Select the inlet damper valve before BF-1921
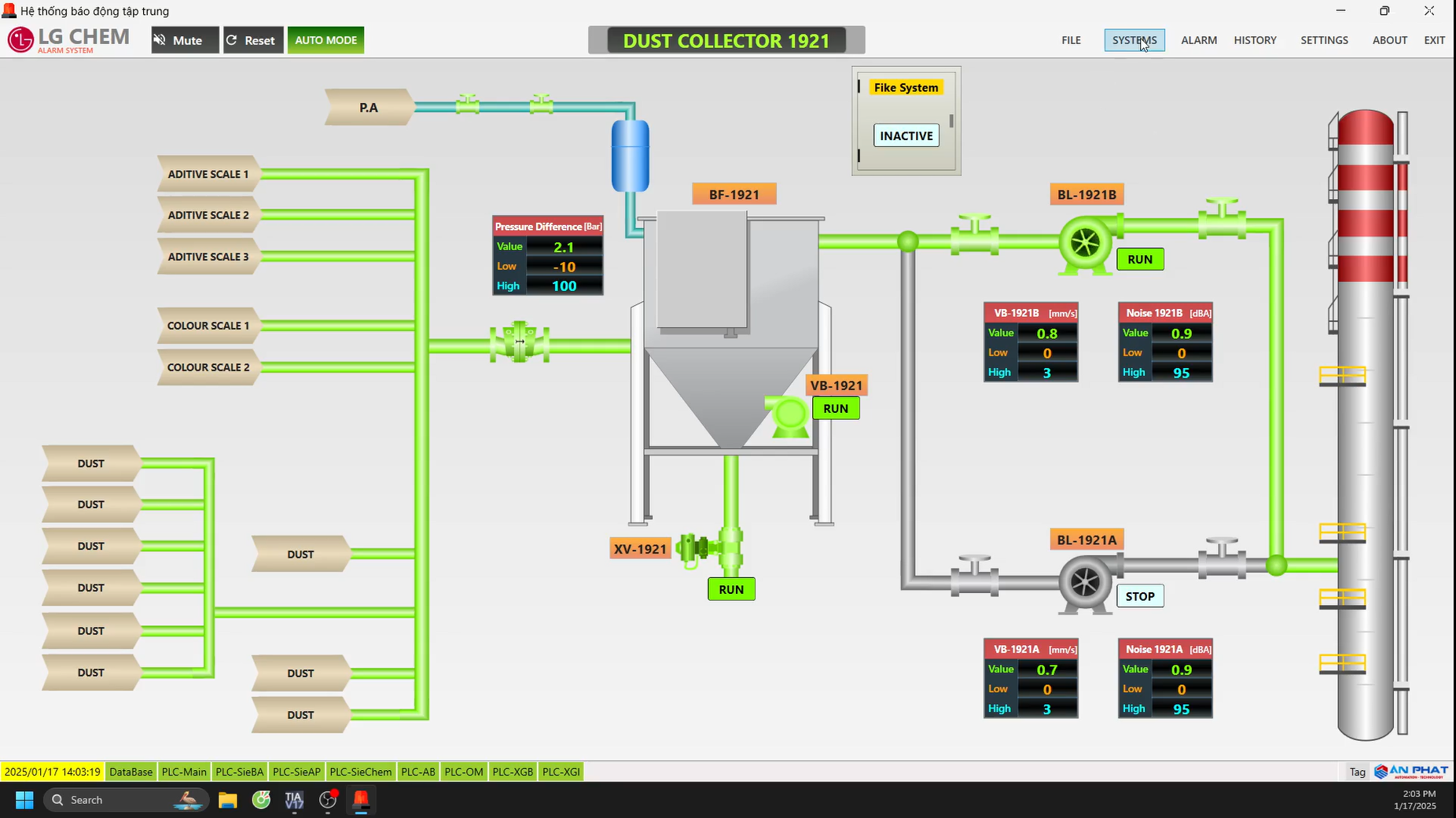The image size is (1456, 818). 519,342
